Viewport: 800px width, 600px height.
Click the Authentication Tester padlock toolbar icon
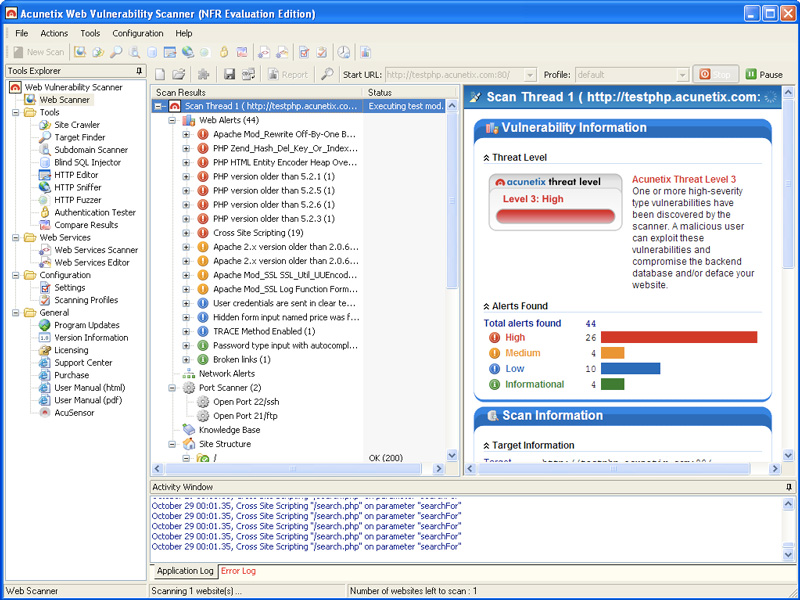pos(223,52)
